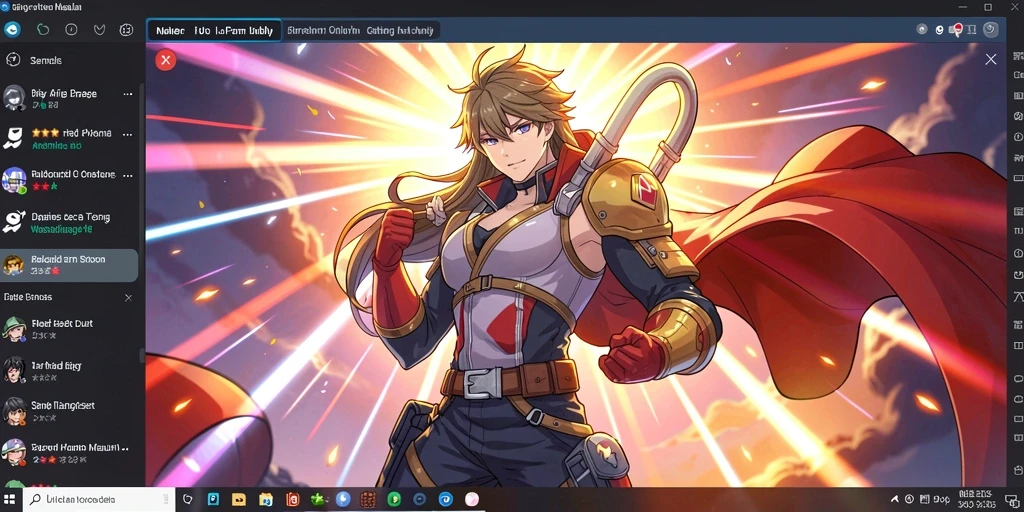Click the red notification icon at top right
Screen dimensions: 1024x512
tap(958, 29)
